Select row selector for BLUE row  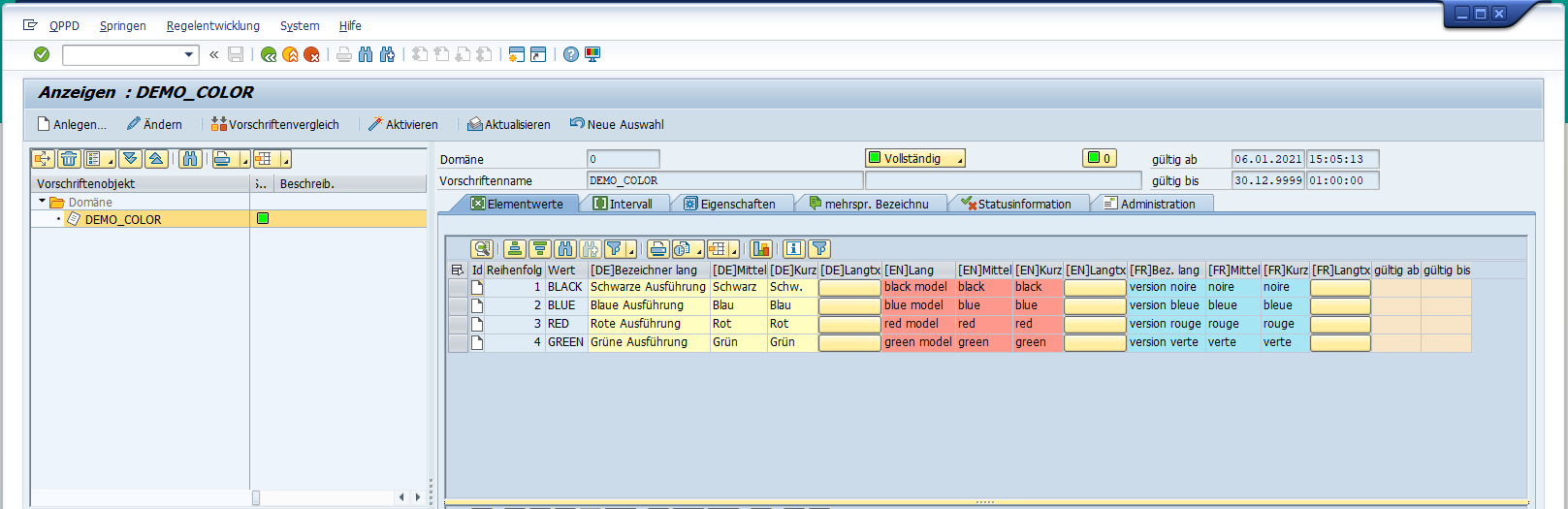pos(458,305)
